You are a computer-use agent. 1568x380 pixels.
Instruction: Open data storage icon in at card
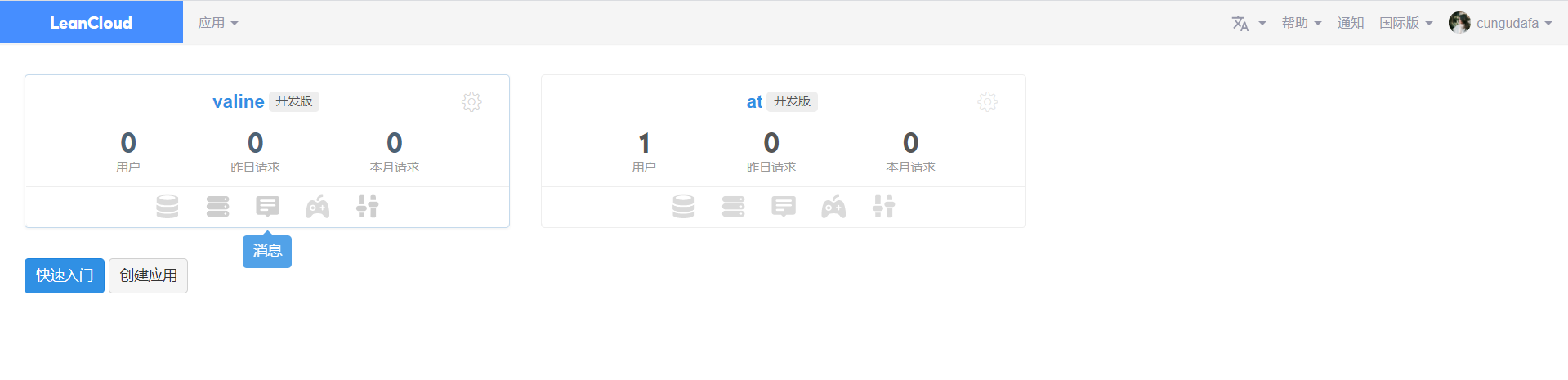683,207
